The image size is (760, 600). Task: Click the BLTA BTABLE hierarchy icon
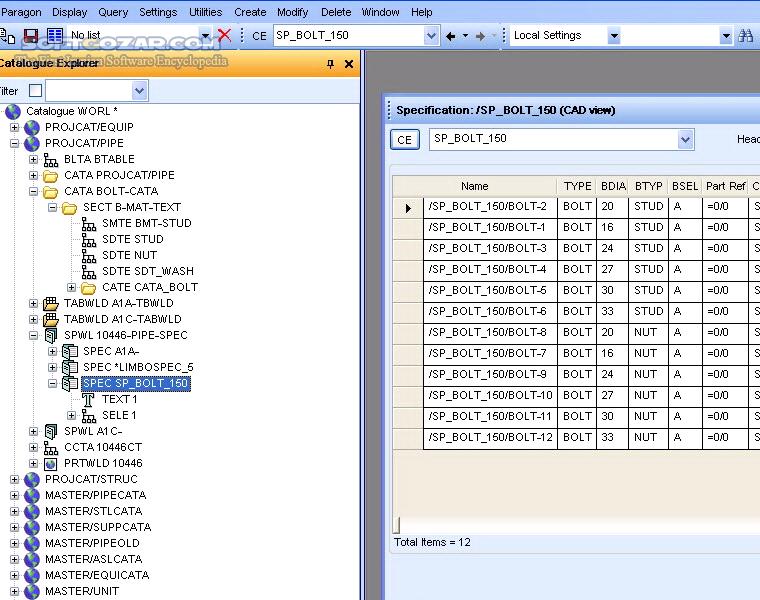(x=50, y=159)
